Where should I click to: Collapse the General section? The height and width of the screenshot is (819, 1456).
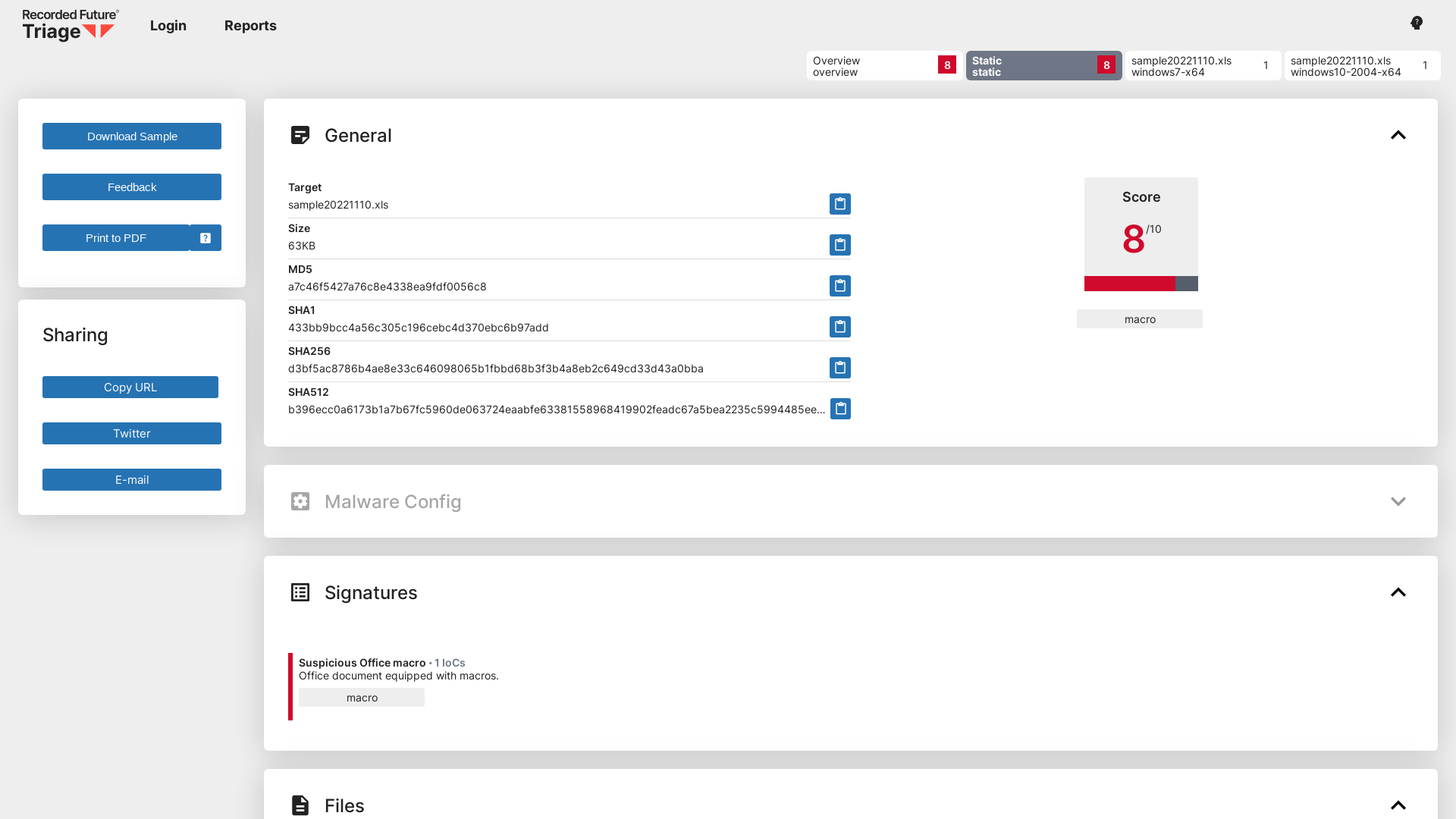(x=1398, y=135)
